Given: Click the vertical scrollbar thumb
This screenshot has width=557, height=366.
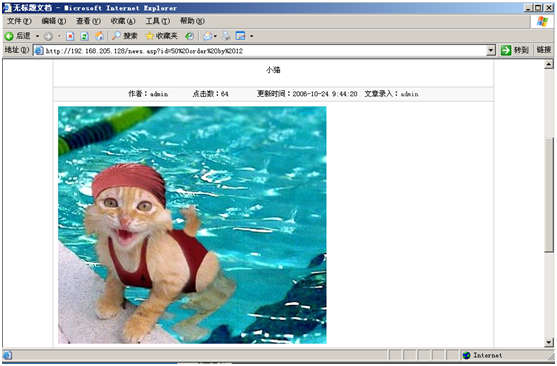Looking at the screenshot, I should 548,195.
